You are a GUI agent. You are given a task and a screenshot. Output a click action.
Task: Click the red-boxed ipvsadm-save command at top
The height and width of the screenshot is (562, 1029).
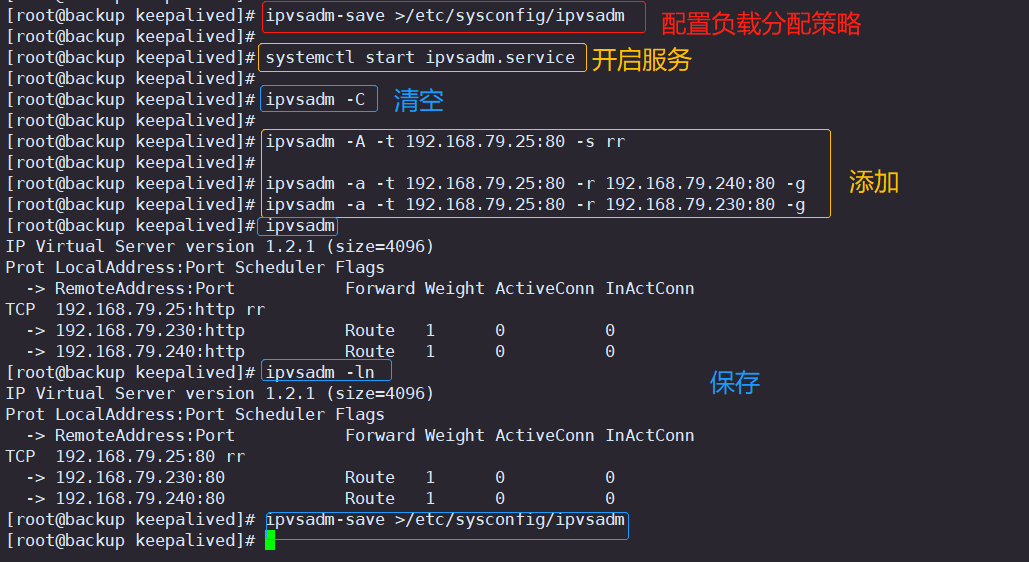[x=445, y=16]
